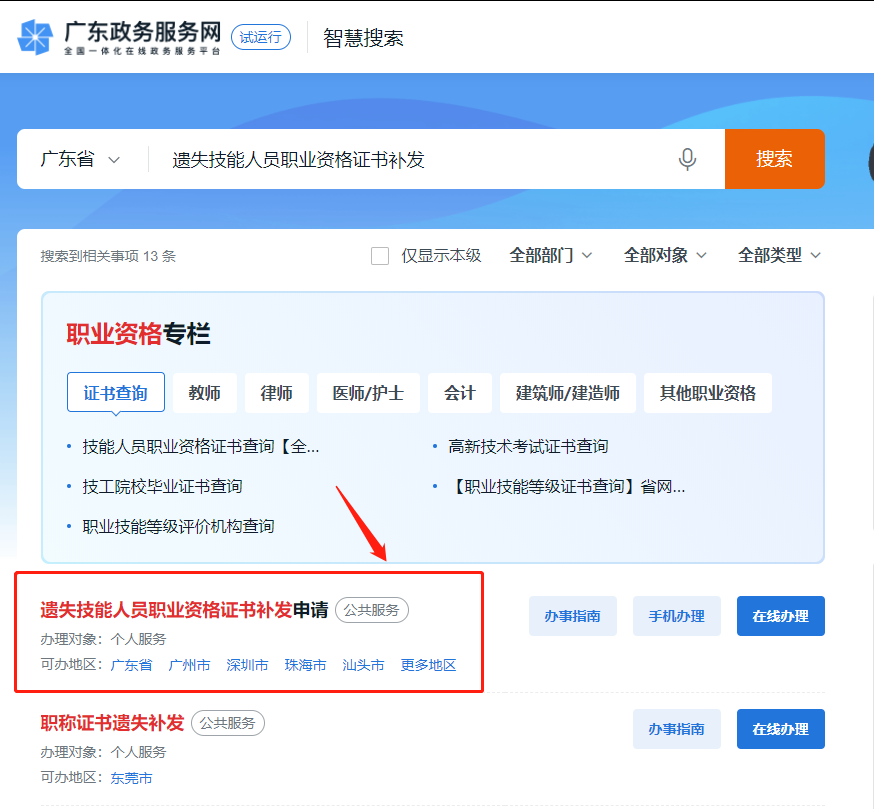Image resolution: width=874 pixels, height=809 pixels.
Task: Click the Guangdong government service logo icon
Action: (35, 37)
